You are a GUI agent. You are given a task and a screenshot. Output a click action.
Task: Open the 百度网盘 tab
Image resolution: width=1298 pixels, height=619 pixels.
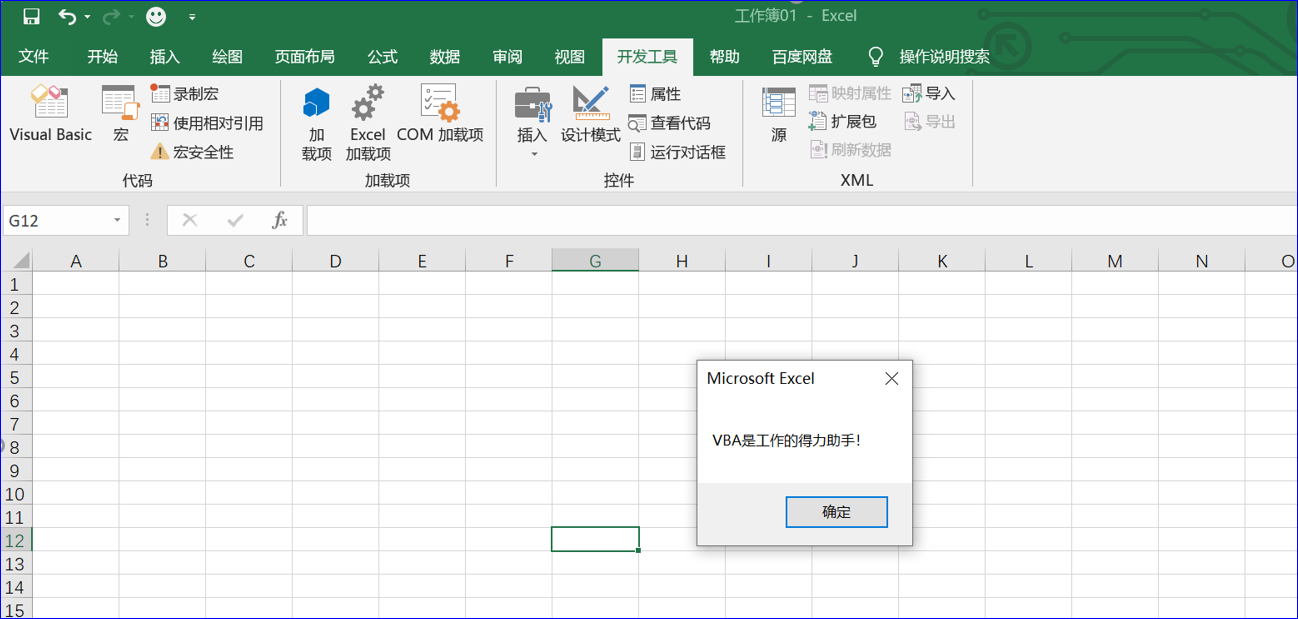pyautogui.click(x=802, y=57)
